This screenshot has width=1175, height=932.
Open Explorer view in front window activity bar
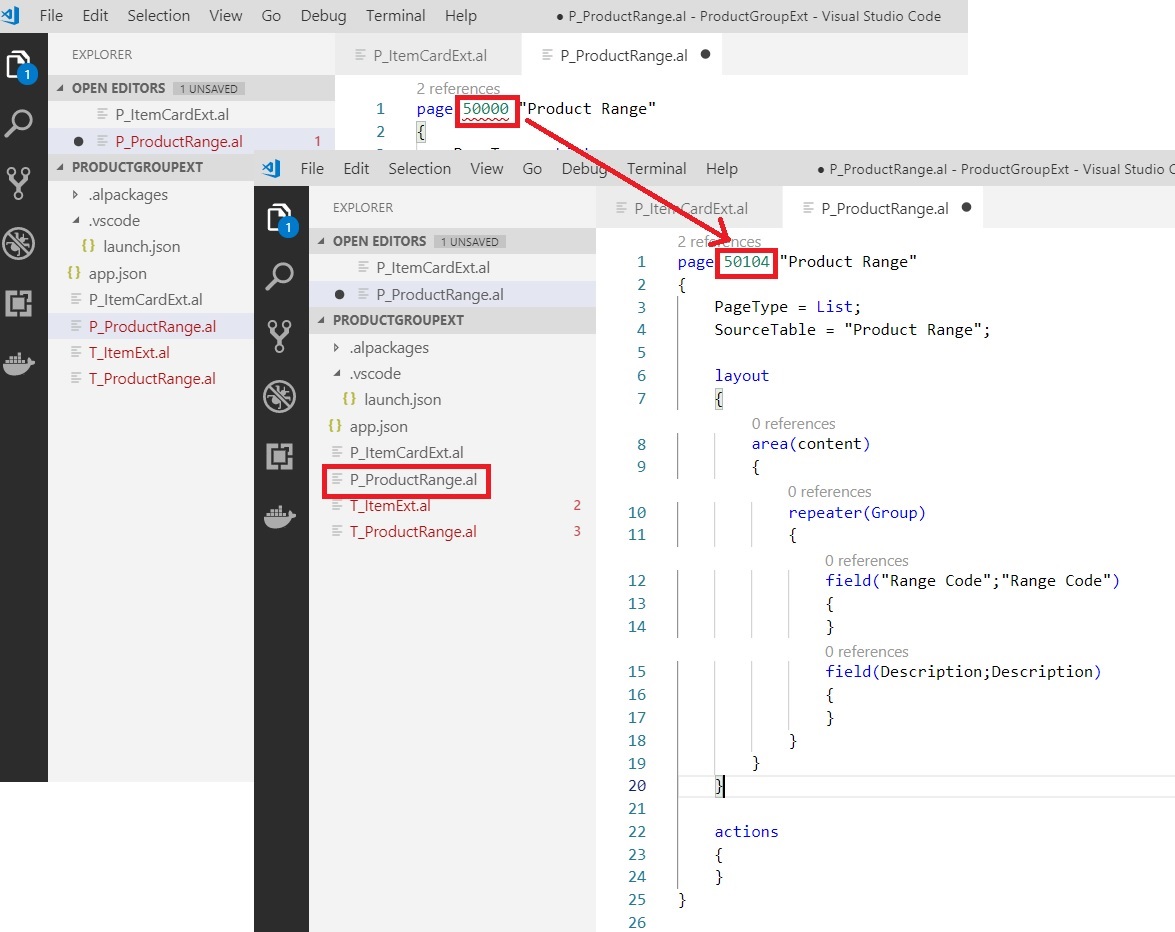(280, 219)
